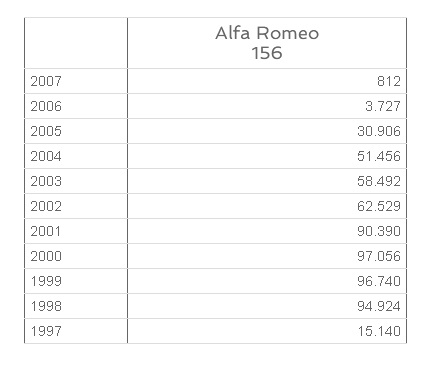Click the Alfa Romeo 156 column header

tap(267, 43)
